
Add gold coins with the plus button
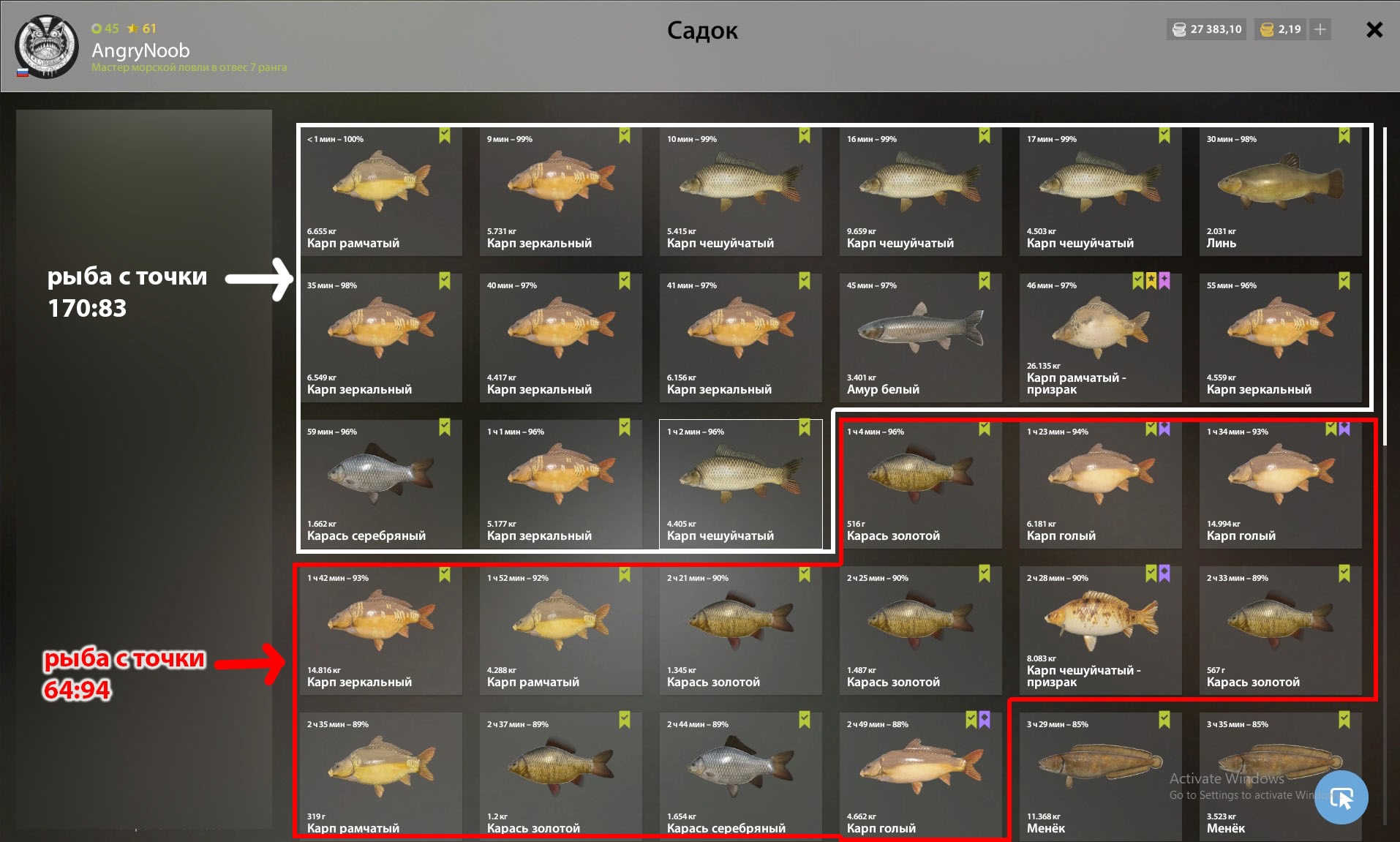(1320, 29)
